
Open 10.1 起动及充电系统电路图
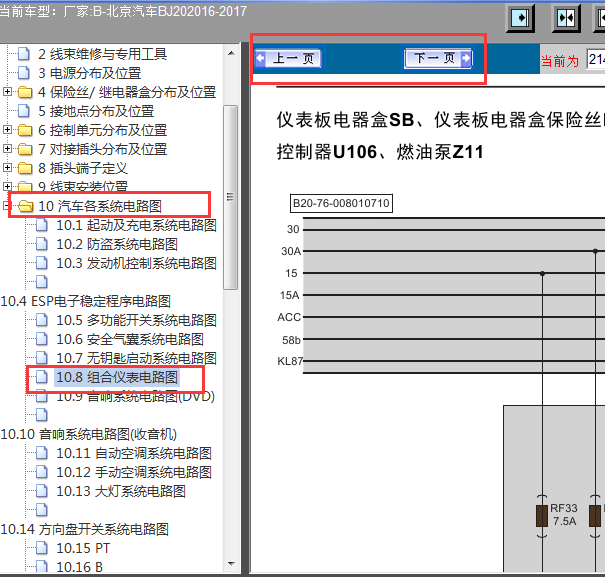coord(136,225)
